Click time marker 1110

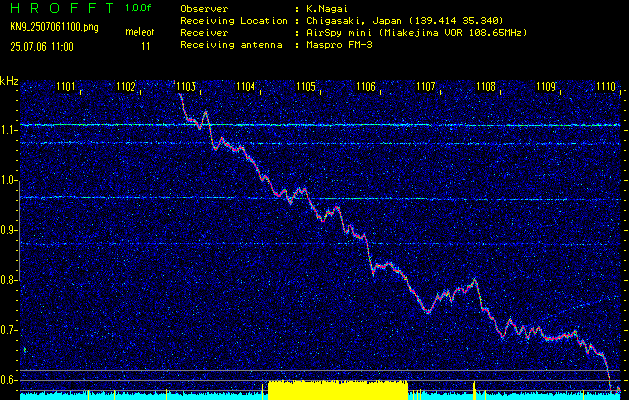[606, 86]
